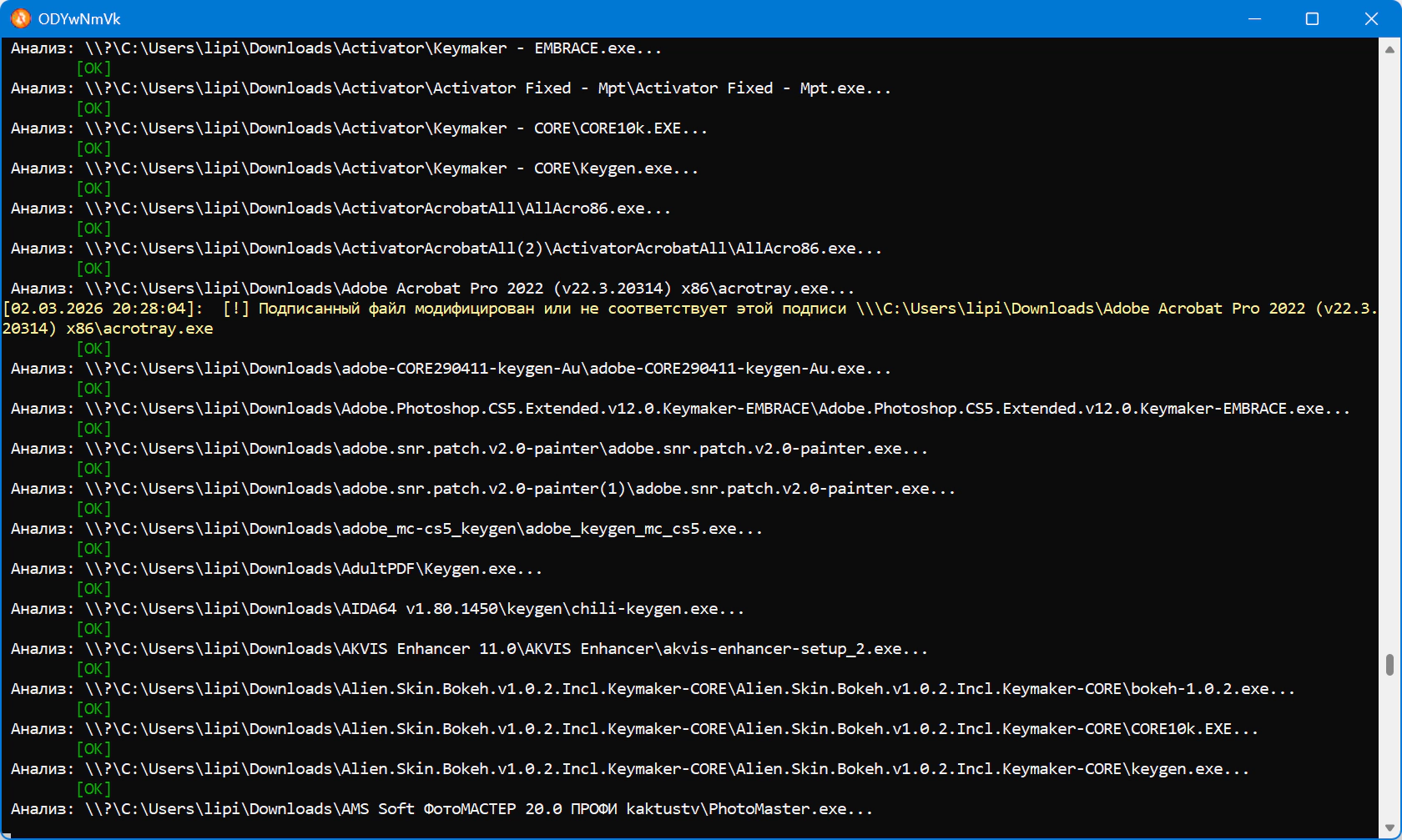Click the AIDA64 chili-keygen.exe line
This screenshot has width=1402, height=840.
[x=377, y=609]
